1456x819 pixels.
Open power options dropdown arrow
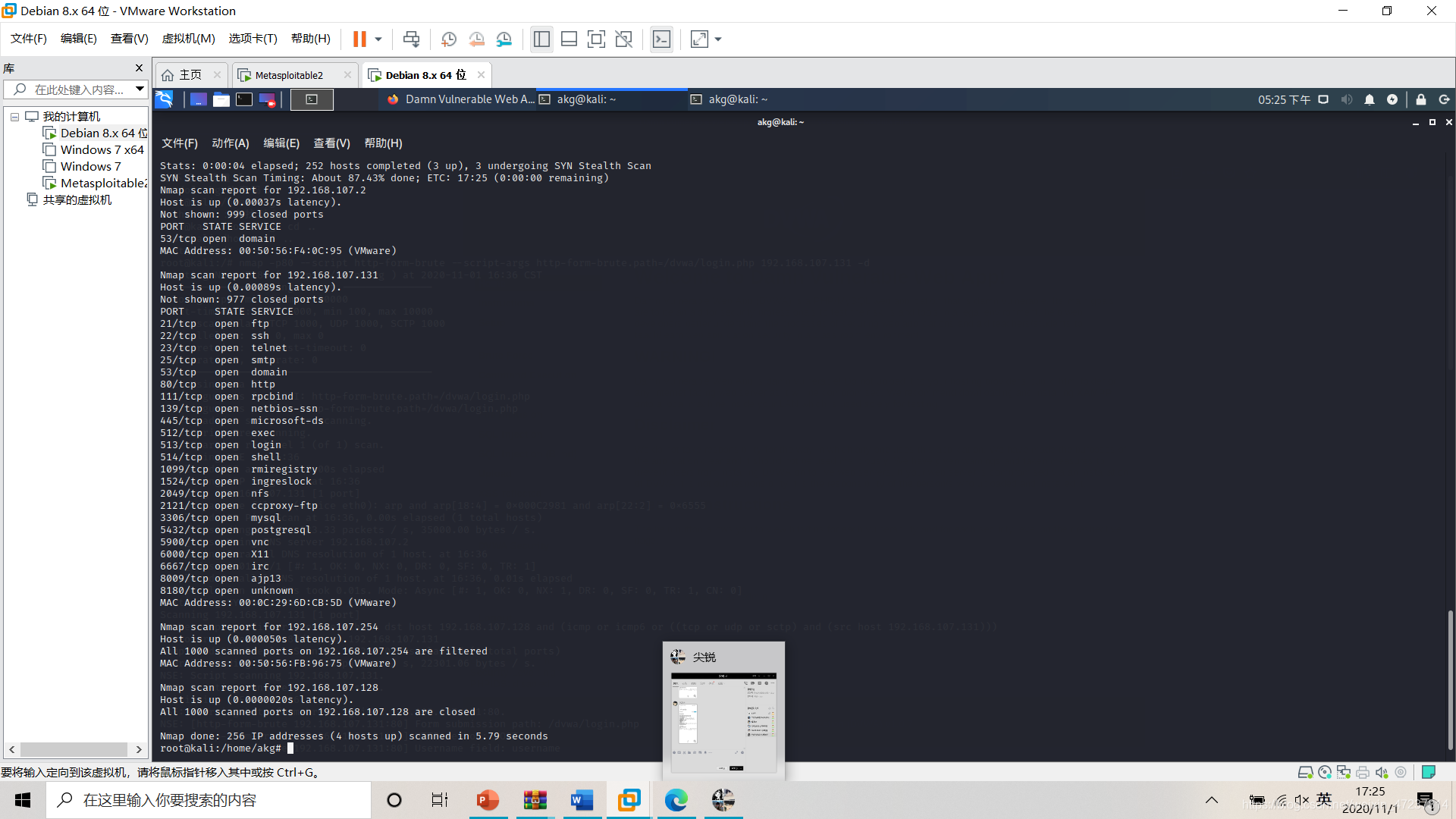pyautogui.click(x=378, y=39)
